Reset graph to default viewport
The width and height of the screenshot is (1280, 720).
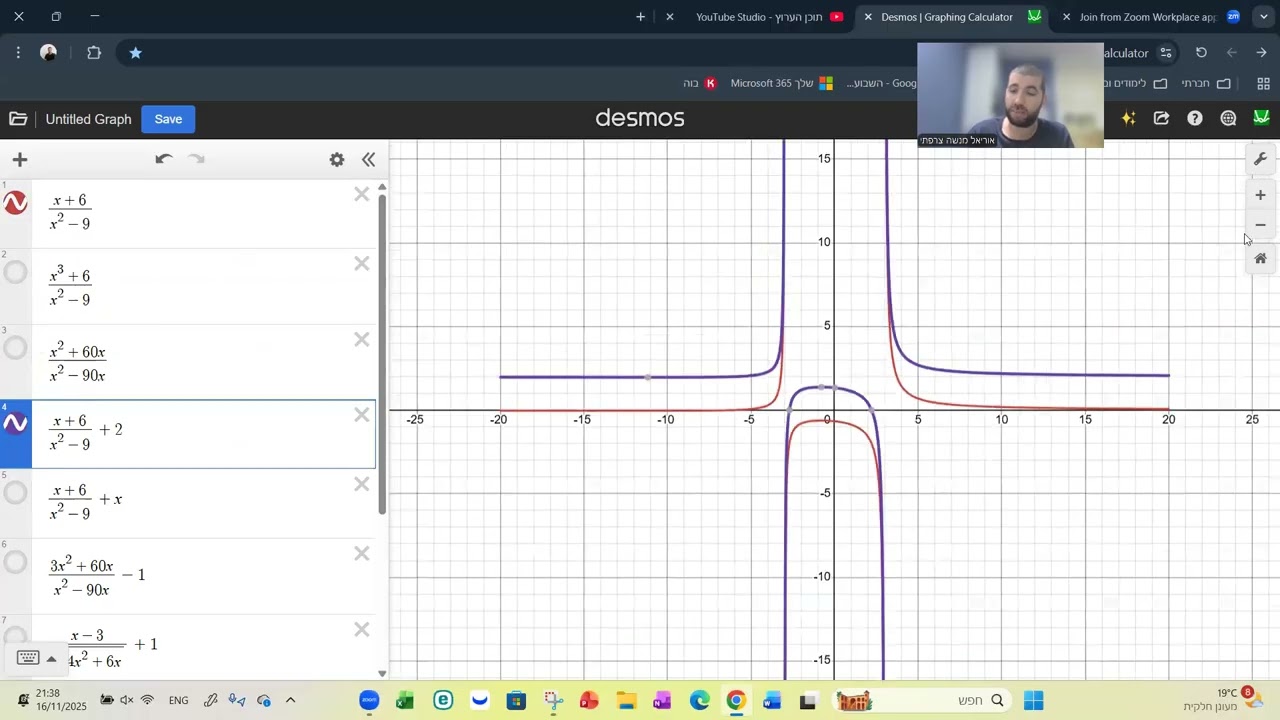(1260, 259)
